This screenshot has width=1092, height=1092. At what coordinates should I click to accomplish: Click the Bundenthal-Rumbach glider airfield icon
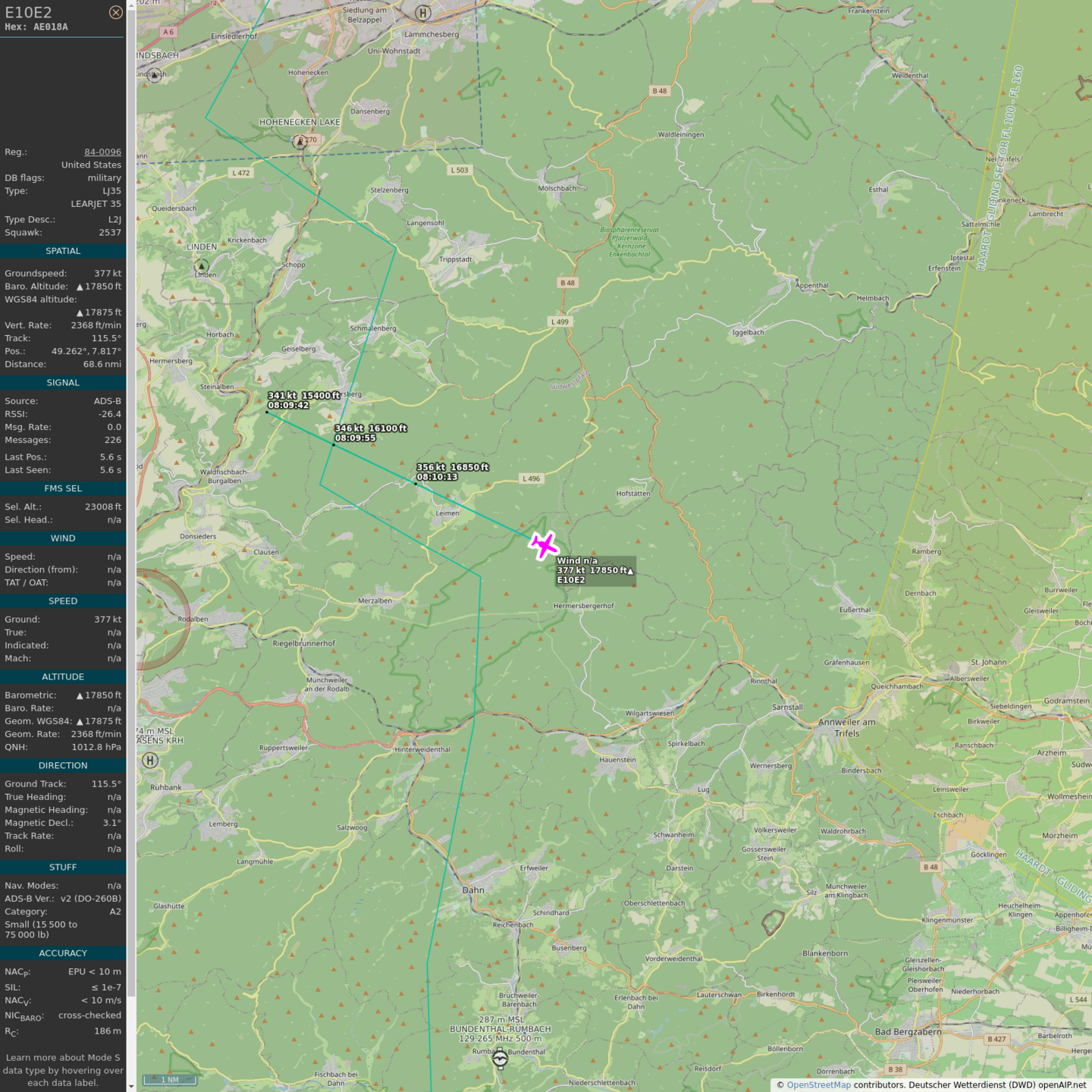pos(500,1058)
